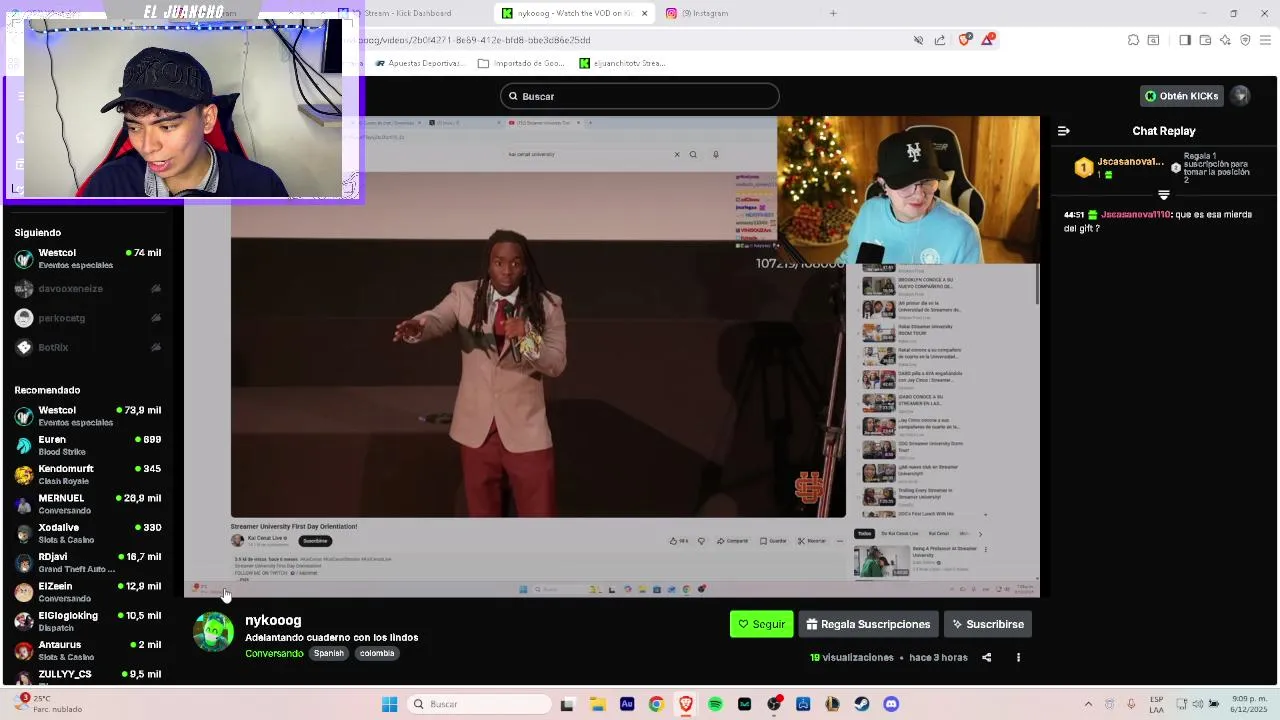Viewport: 1280px width, 720px height.
Task: Open offline channel davooxeneize
Action: point(88,289)
